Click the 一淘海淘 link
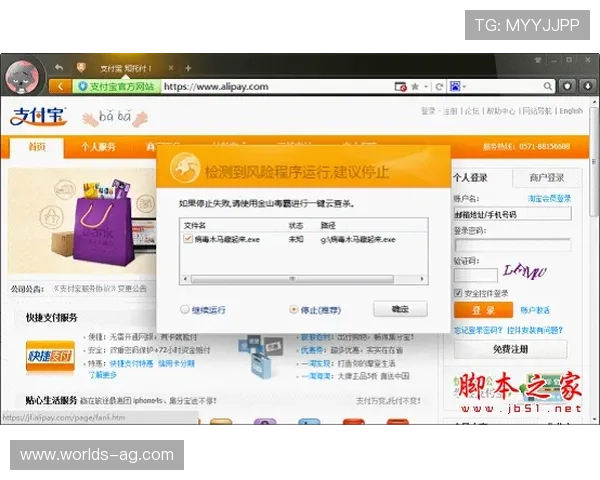The image size is (600, 480). pos(316,376)
